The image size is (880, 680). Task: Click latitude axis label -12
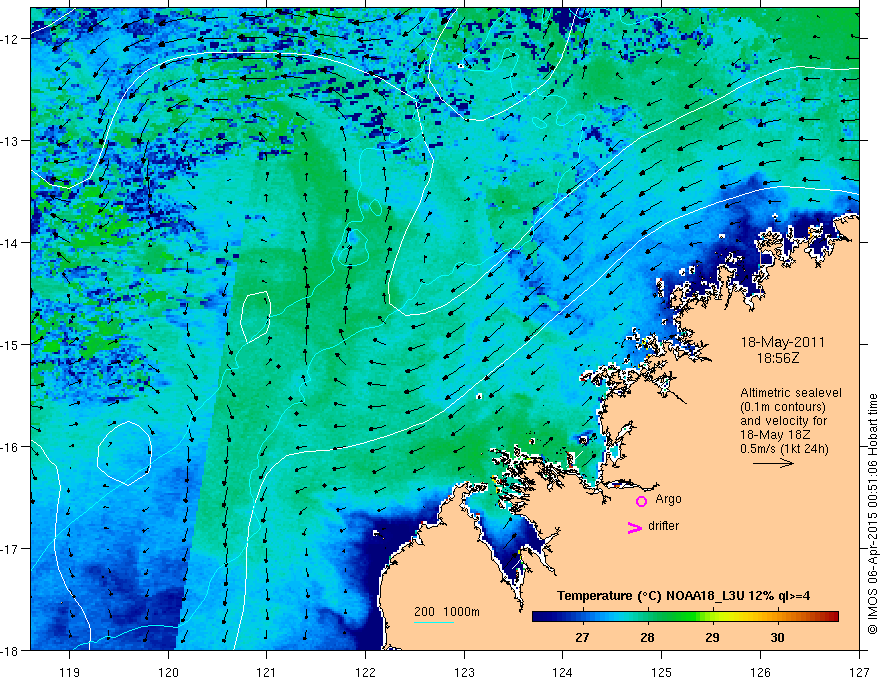(11, 39)
